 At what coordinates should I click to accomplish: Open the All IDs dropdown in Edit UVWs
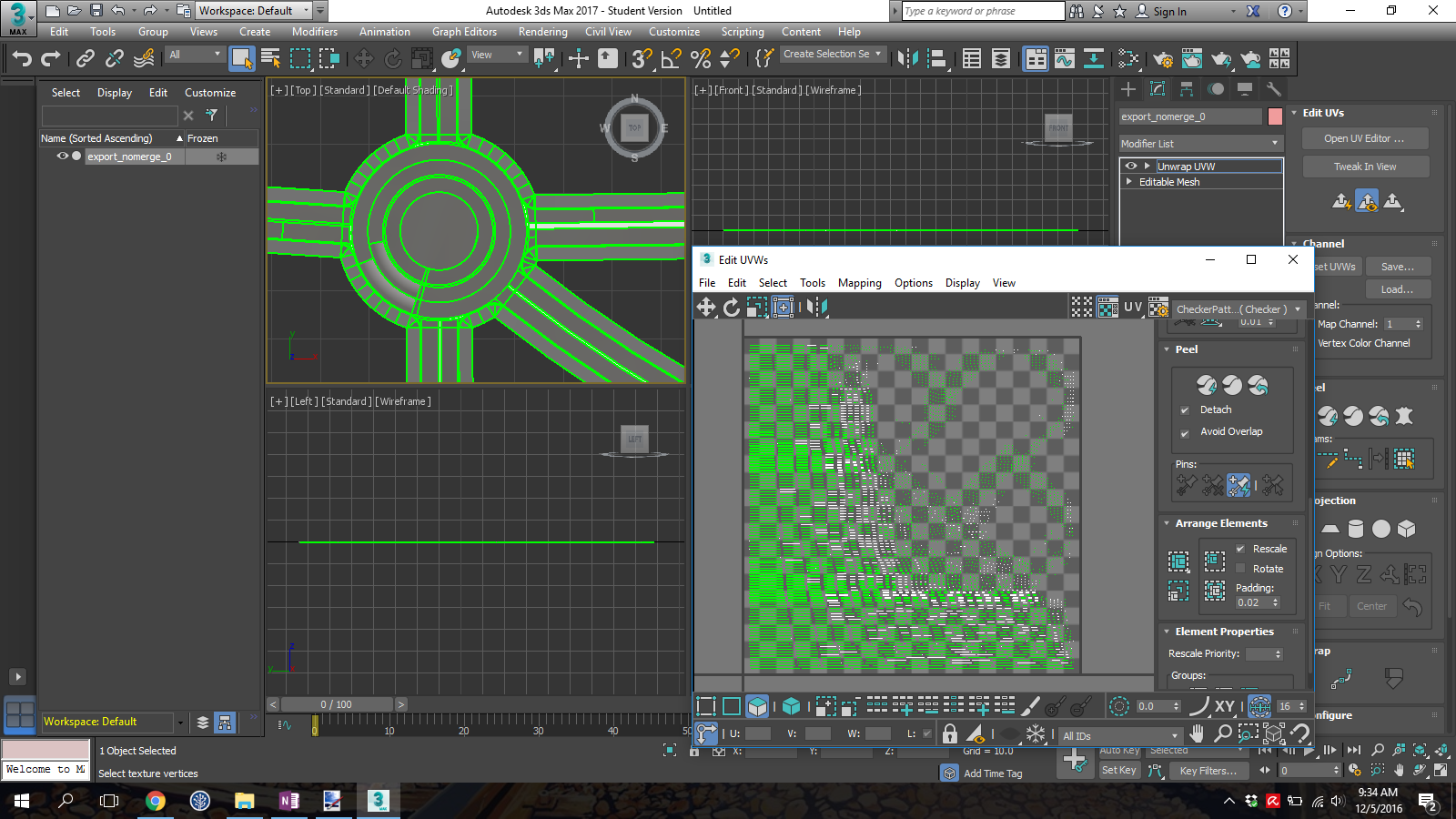pos(1119,735)
